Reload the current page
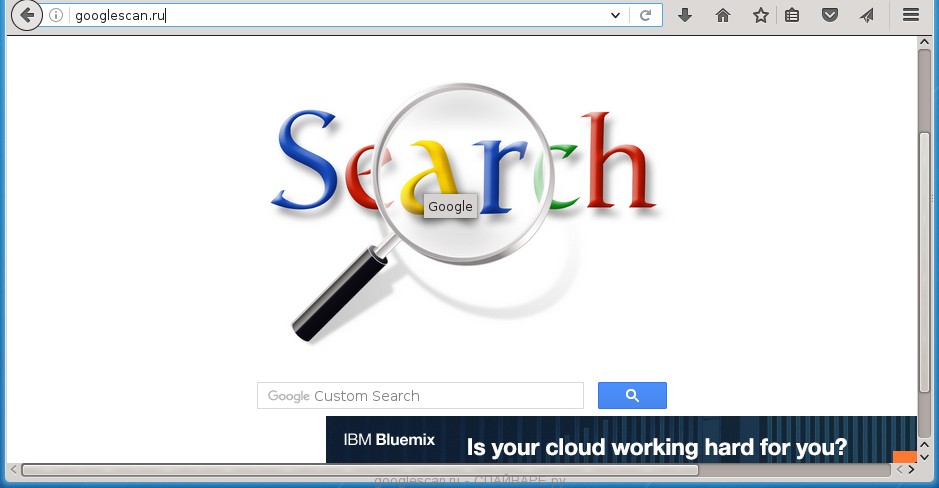 (x=646, y=15)
